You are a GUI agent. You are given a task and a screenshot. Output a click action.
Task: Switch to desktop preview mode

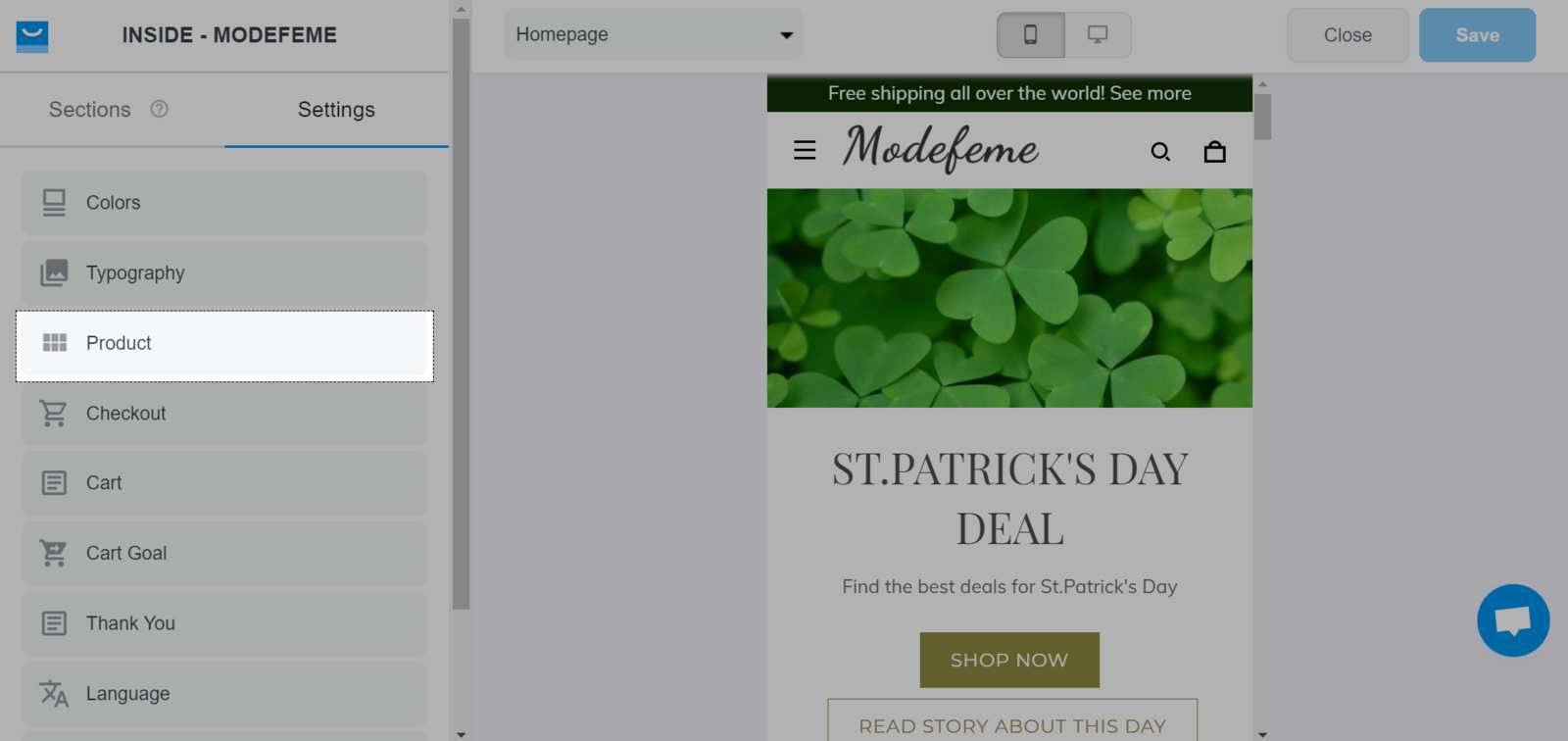pyautogui.click(x=1098, y=35)
